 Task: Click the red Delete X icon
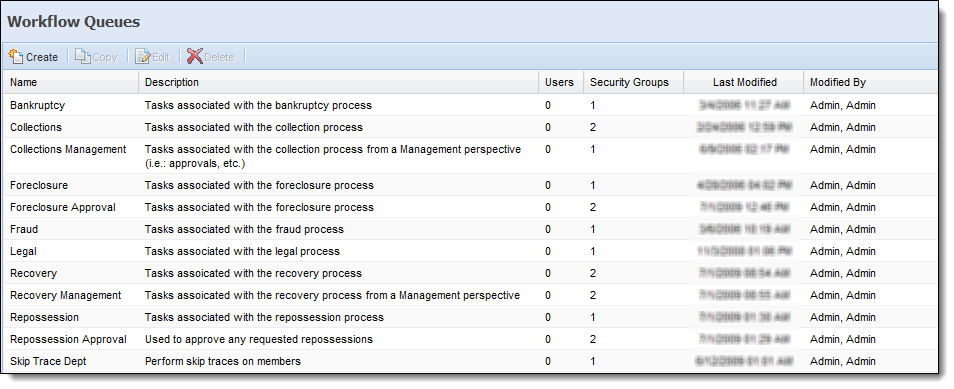tap(195, 57)
